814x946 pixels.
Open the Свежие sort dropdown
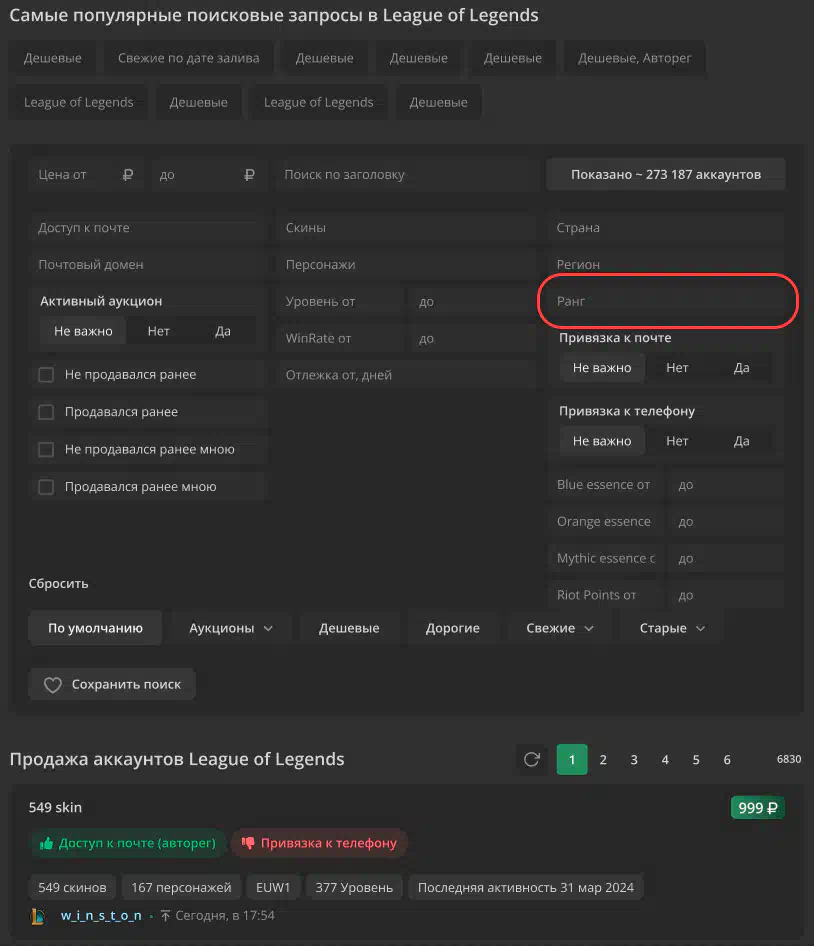(560, 628)
